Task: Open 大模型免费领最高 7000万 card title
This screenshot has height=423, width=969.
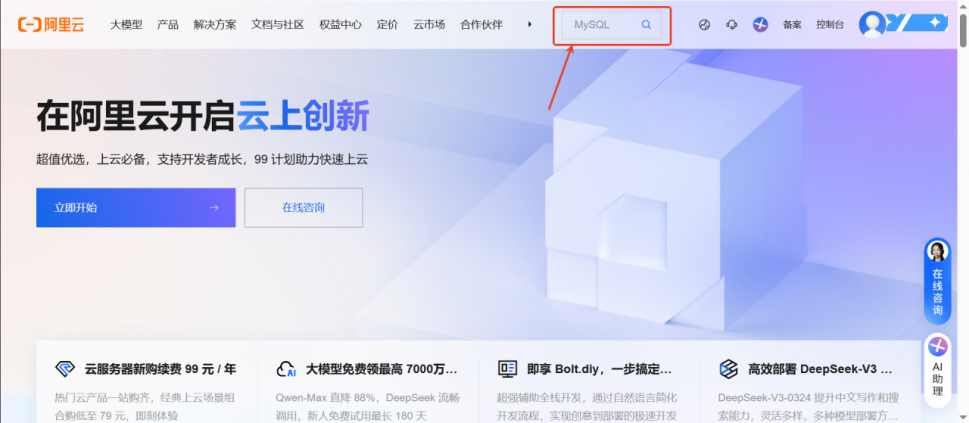Action: (x=381, y=370)
